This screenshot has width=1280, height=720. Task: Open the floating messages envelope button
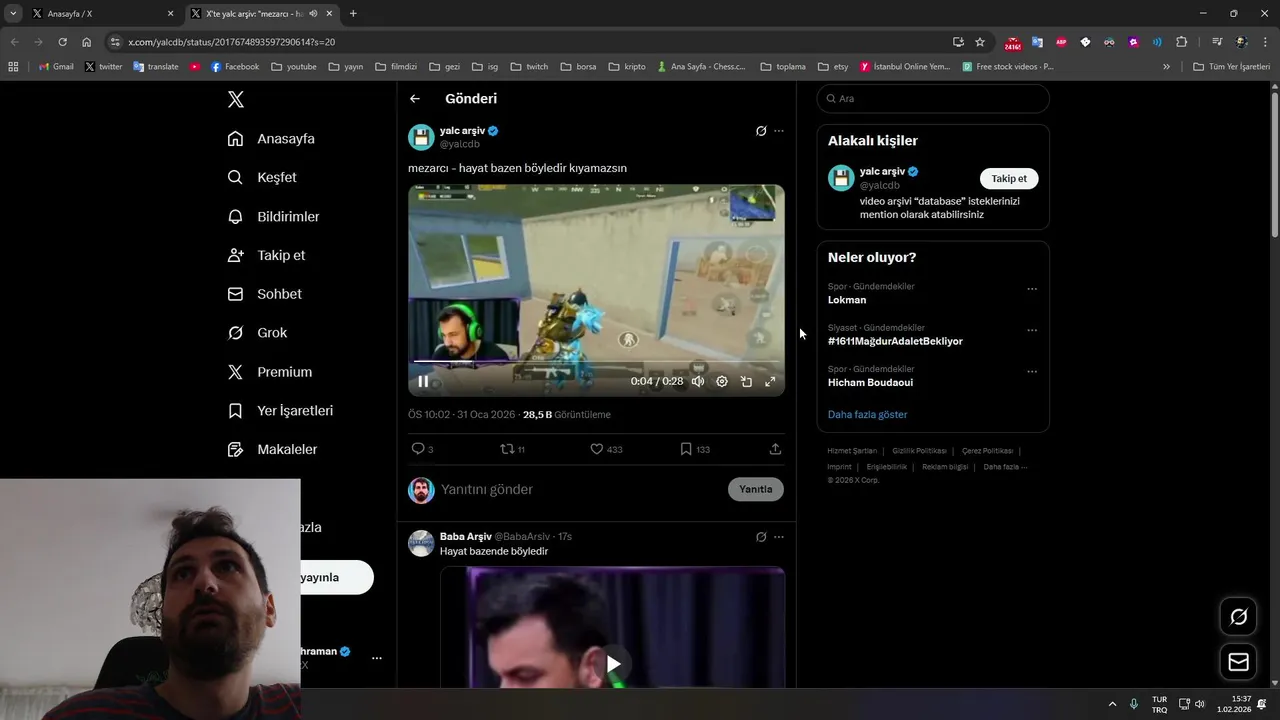[1238, 662]
